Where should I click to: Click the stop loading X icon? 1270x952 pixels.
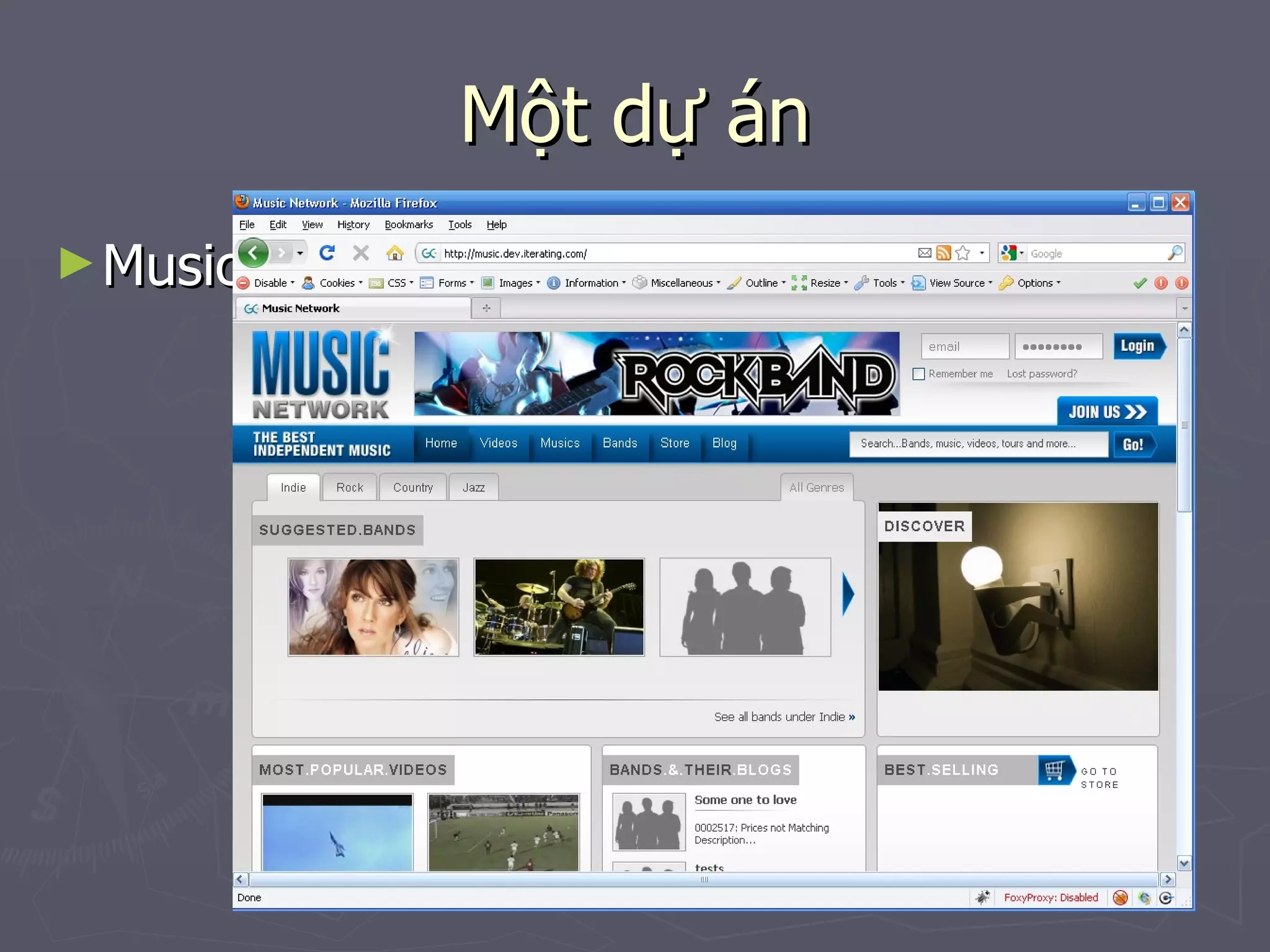[x=361, y=253]
